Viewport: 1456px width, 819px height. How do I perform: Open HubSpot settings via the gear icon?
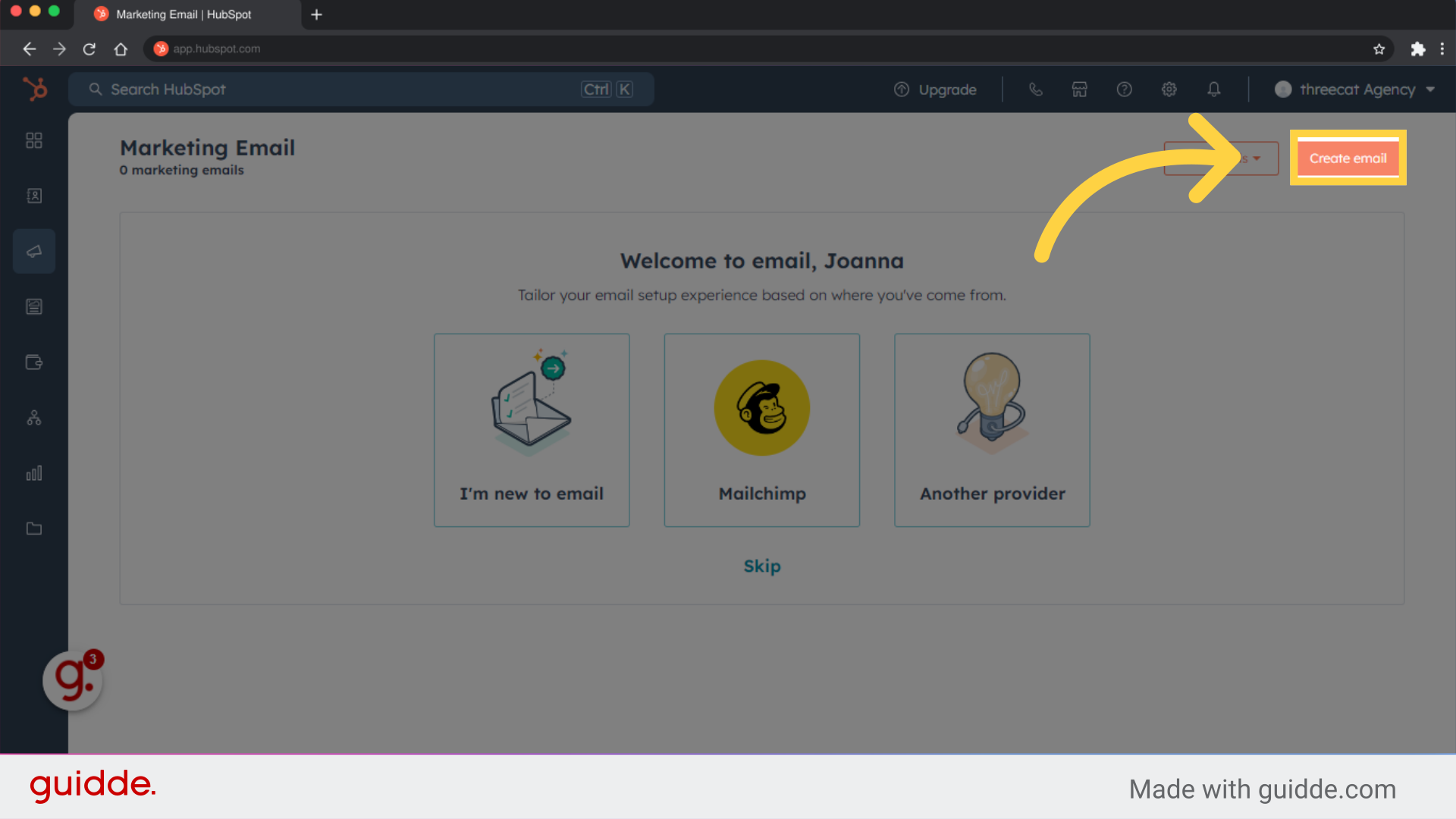click(x=1169, y=89)
